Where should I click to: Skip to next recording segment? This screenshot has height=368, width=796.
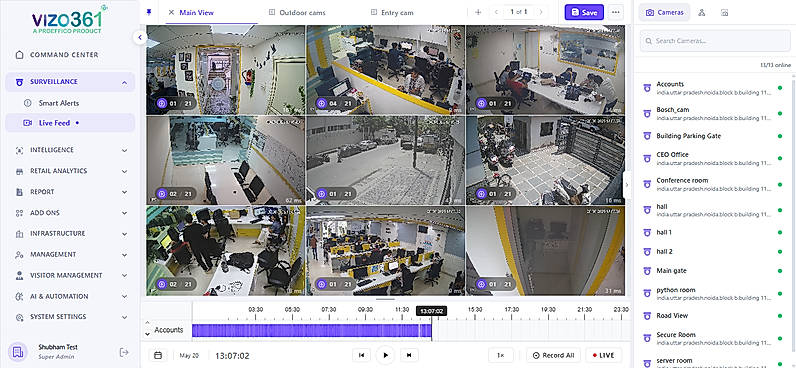tap(409, 355)
